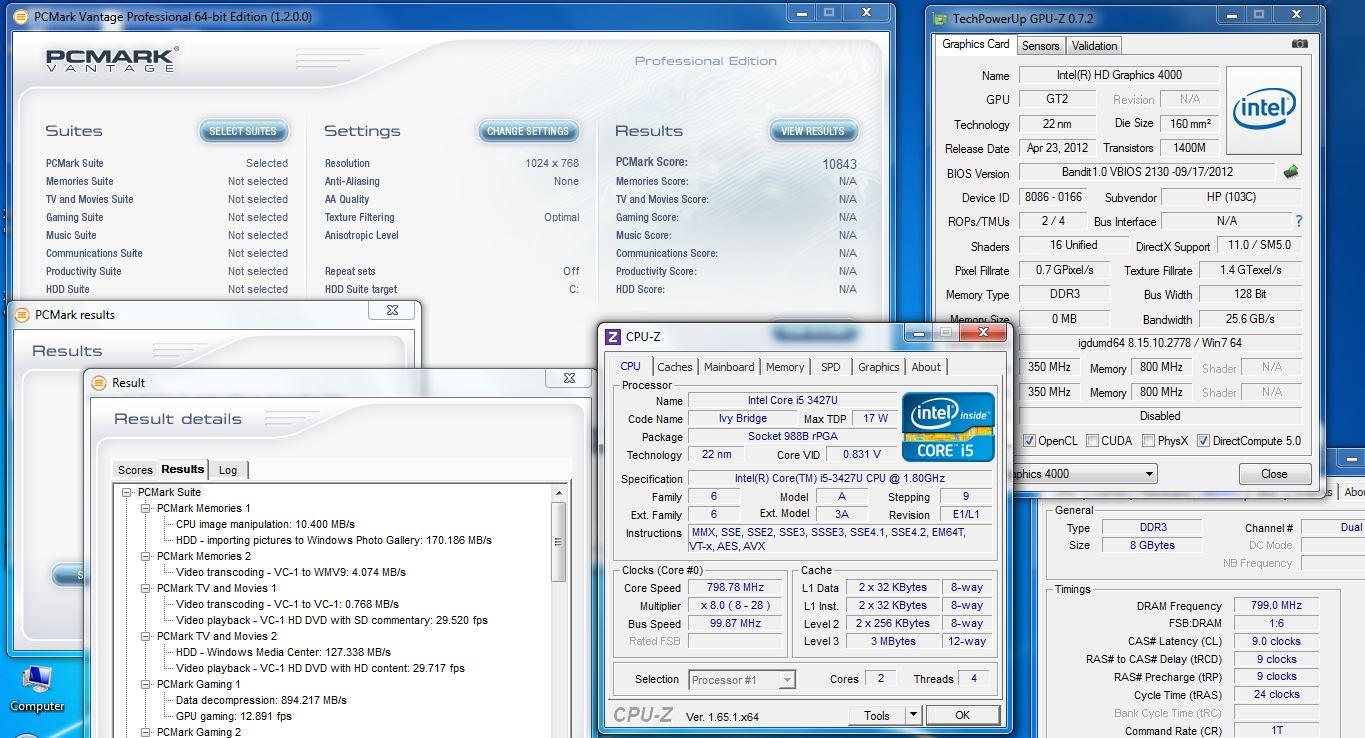The height and width of the screenshot is (738, 1365).
Task: Toggle the OpenCL checkbox in GPU-Z
Action: [1030, 441]
